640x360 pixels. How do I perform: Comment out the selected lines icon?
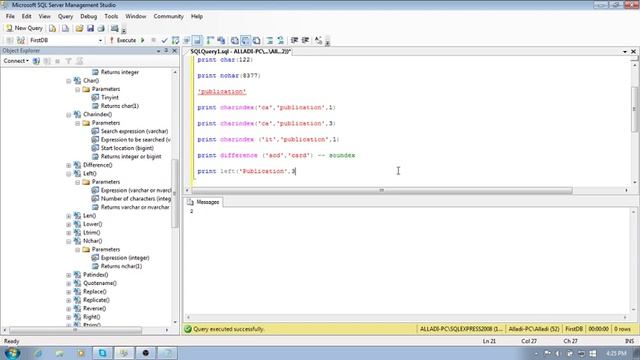(x=270, y=40)
